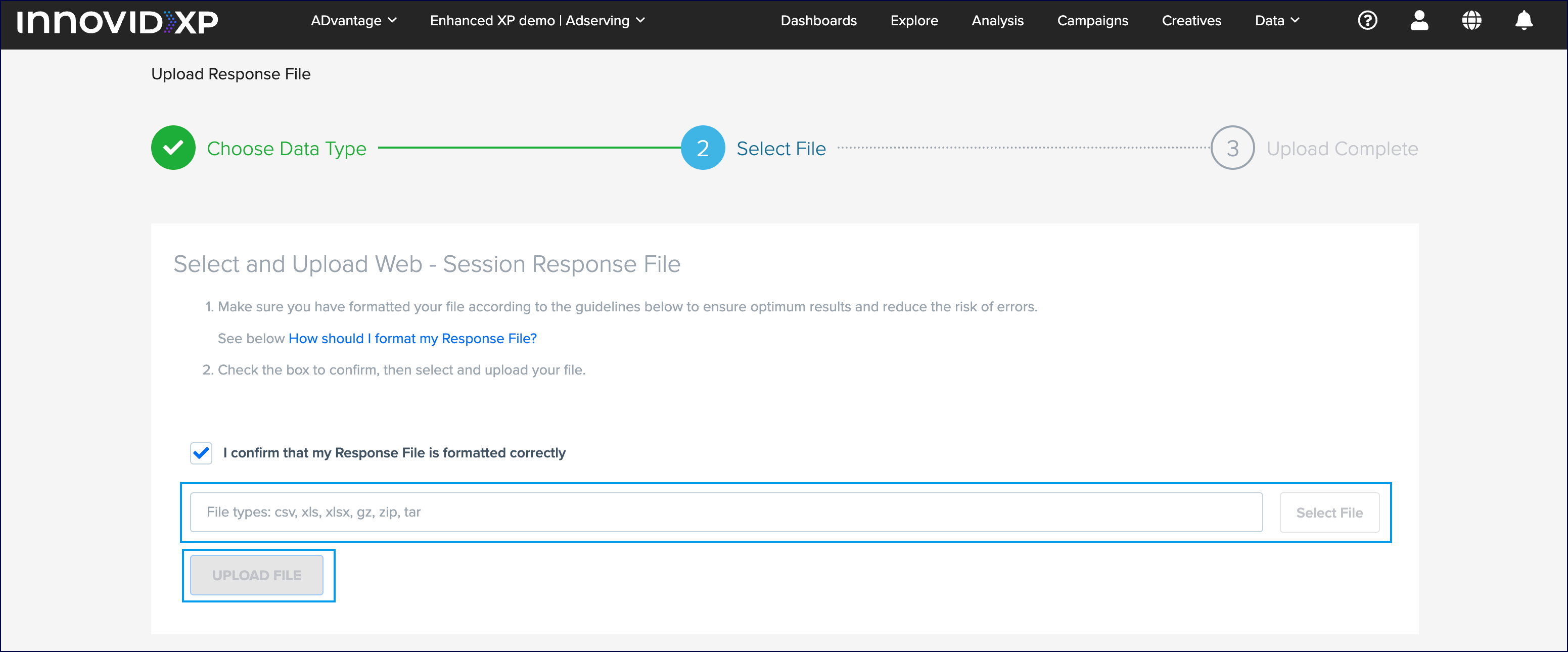Click the file types input field
Image resolution: width=1568 pixels, height=652 pixels.
click(x=726, y=512)
